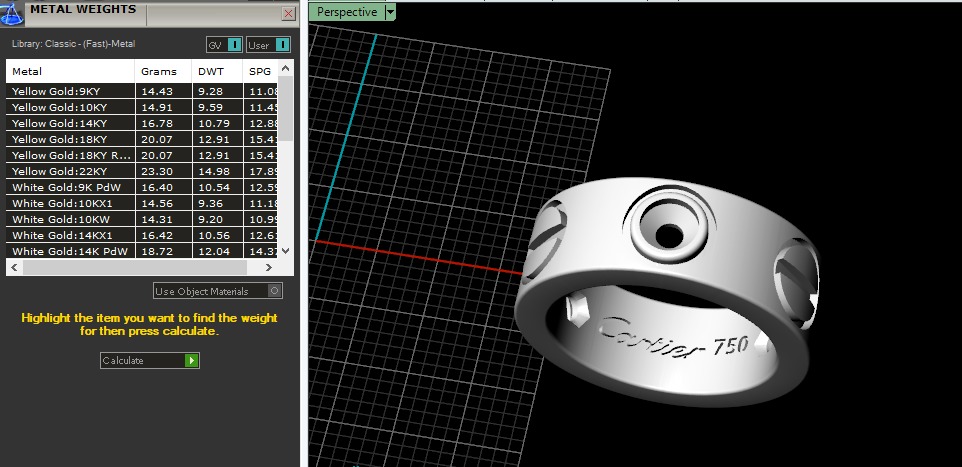This screenshot has height=467, width=962.
Task: Select the Yellow Gold:18KY row
Action: click(142, 139)
